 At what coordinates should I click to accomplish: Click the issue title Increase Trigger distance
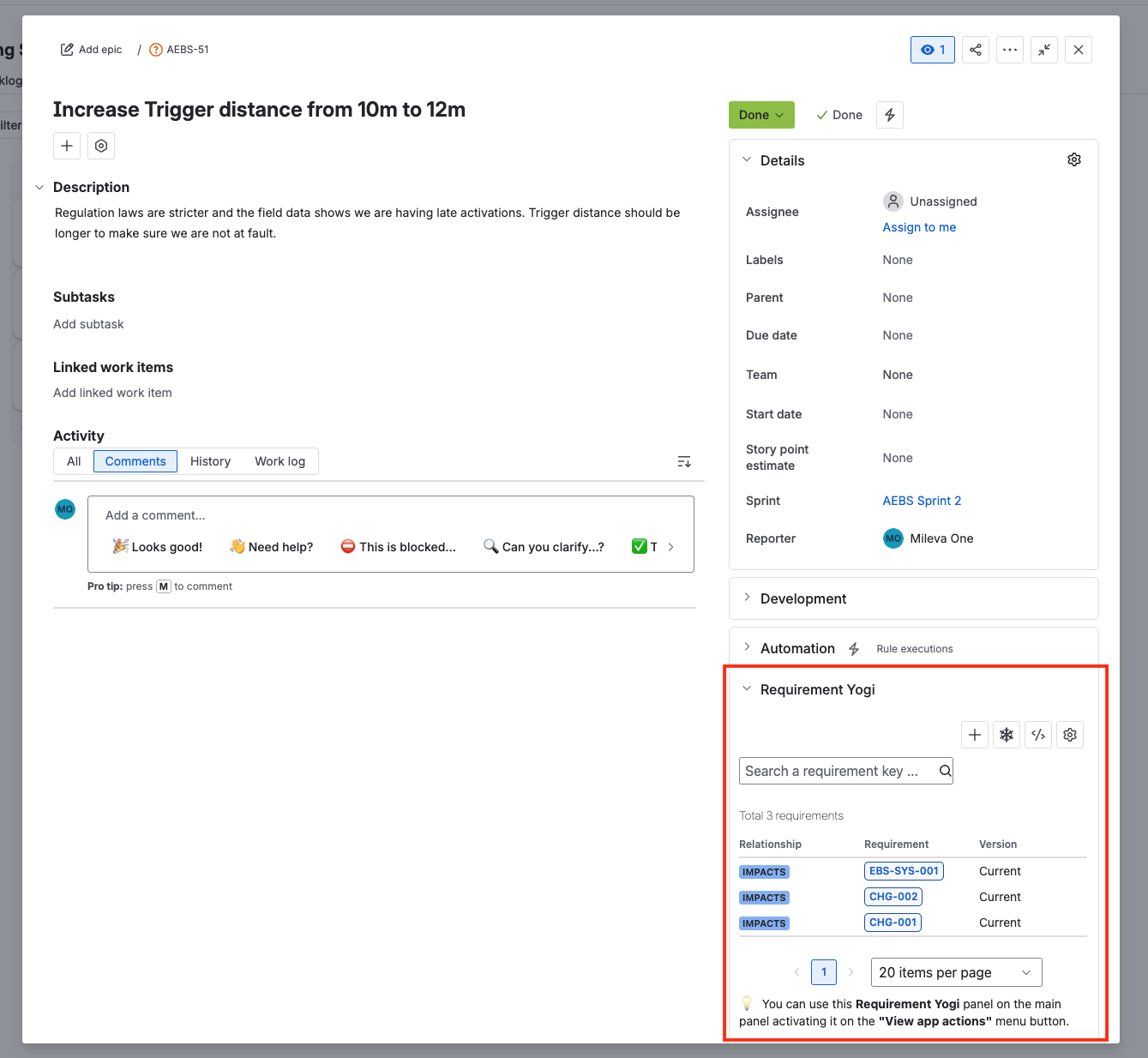point(259,110)
